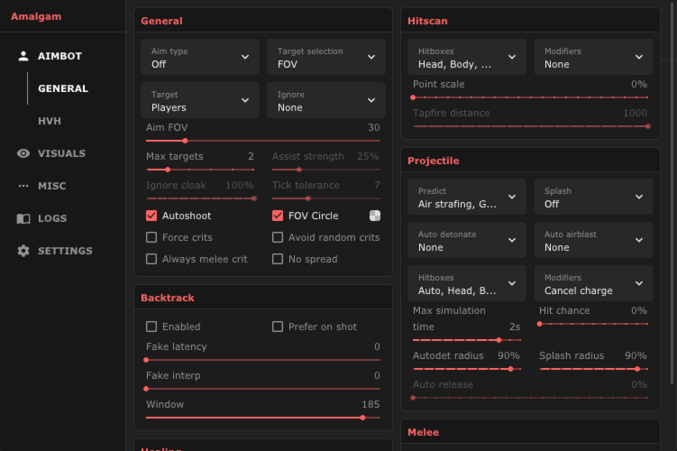Open the Cancel charge Modifiers dropdown
The image size is (677, 451).
click(x=593, y=283)
